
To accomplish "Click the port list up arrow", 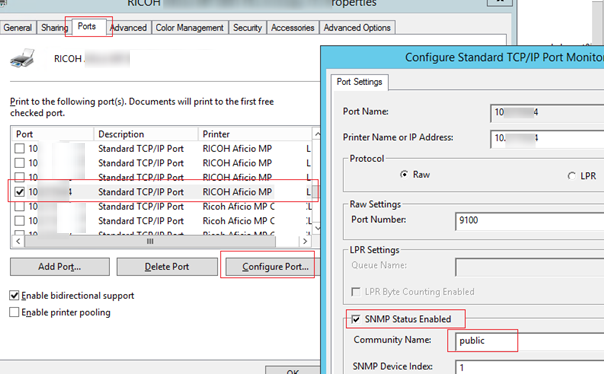I will [317, 134].
